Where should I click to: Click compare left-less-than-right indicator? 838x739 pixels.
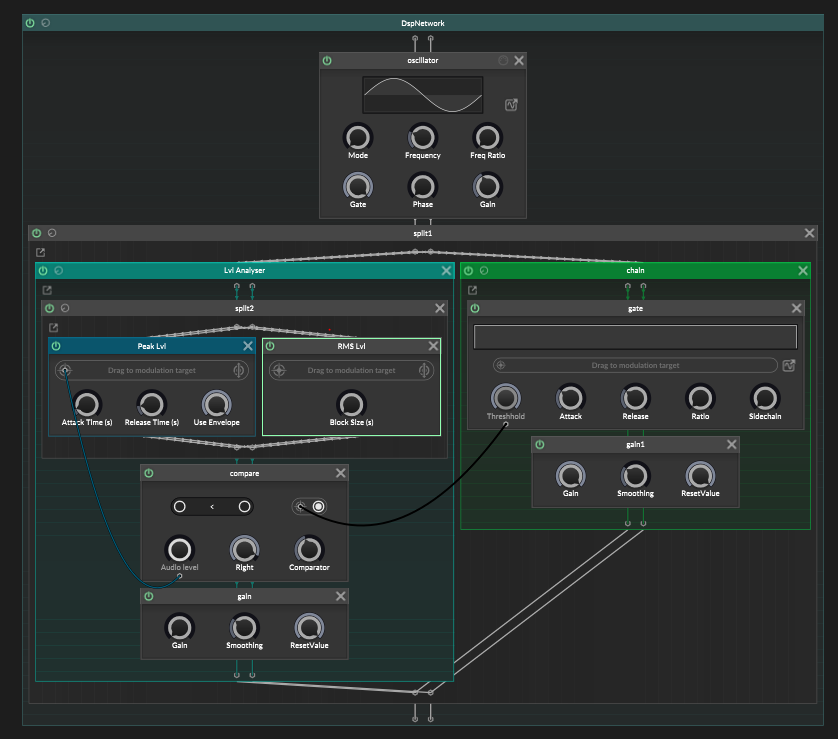[212, 506]
